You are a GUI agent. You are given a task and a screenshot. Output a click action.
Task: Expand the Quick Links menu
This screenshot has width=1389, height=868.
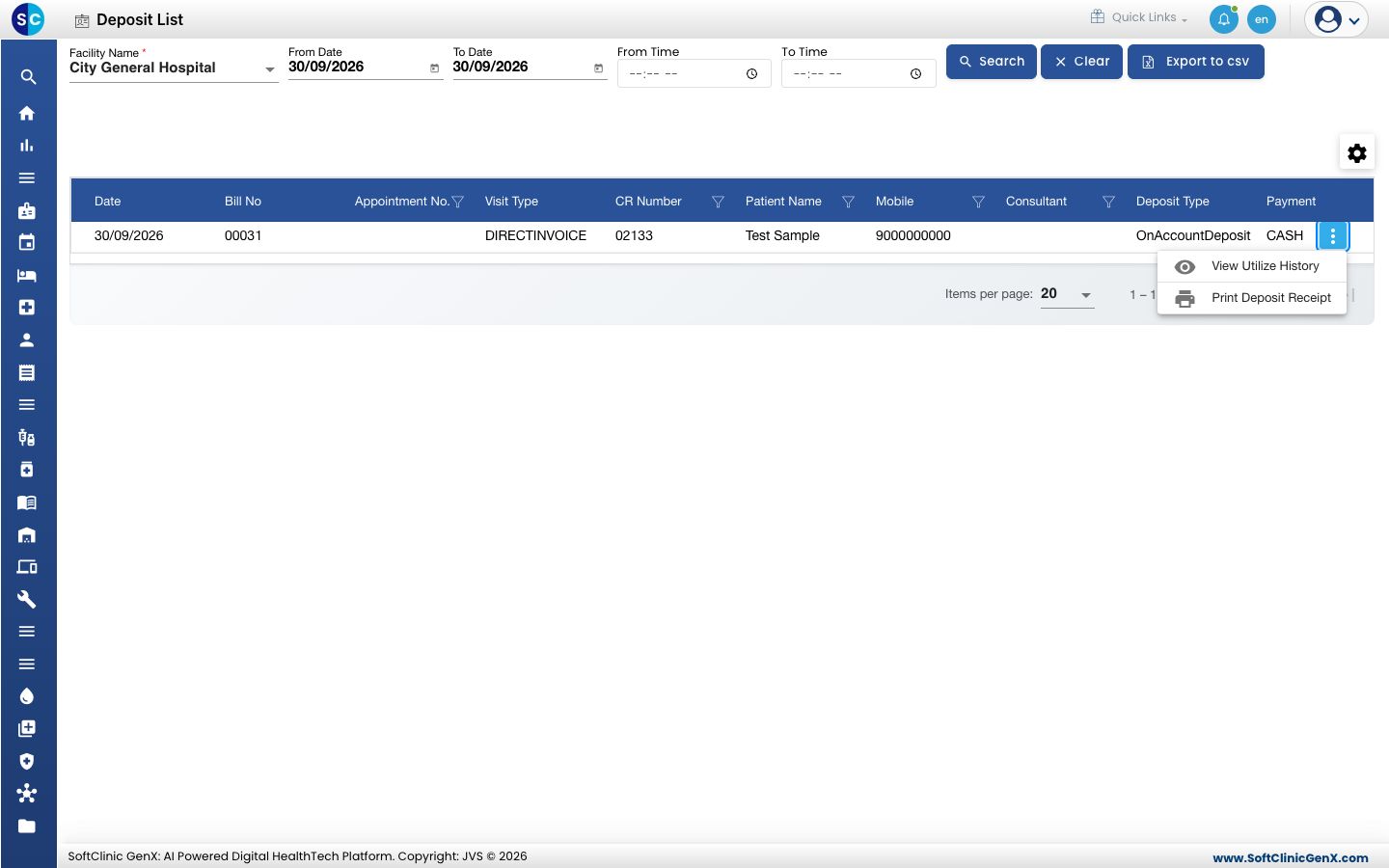tap(1139, 17)
